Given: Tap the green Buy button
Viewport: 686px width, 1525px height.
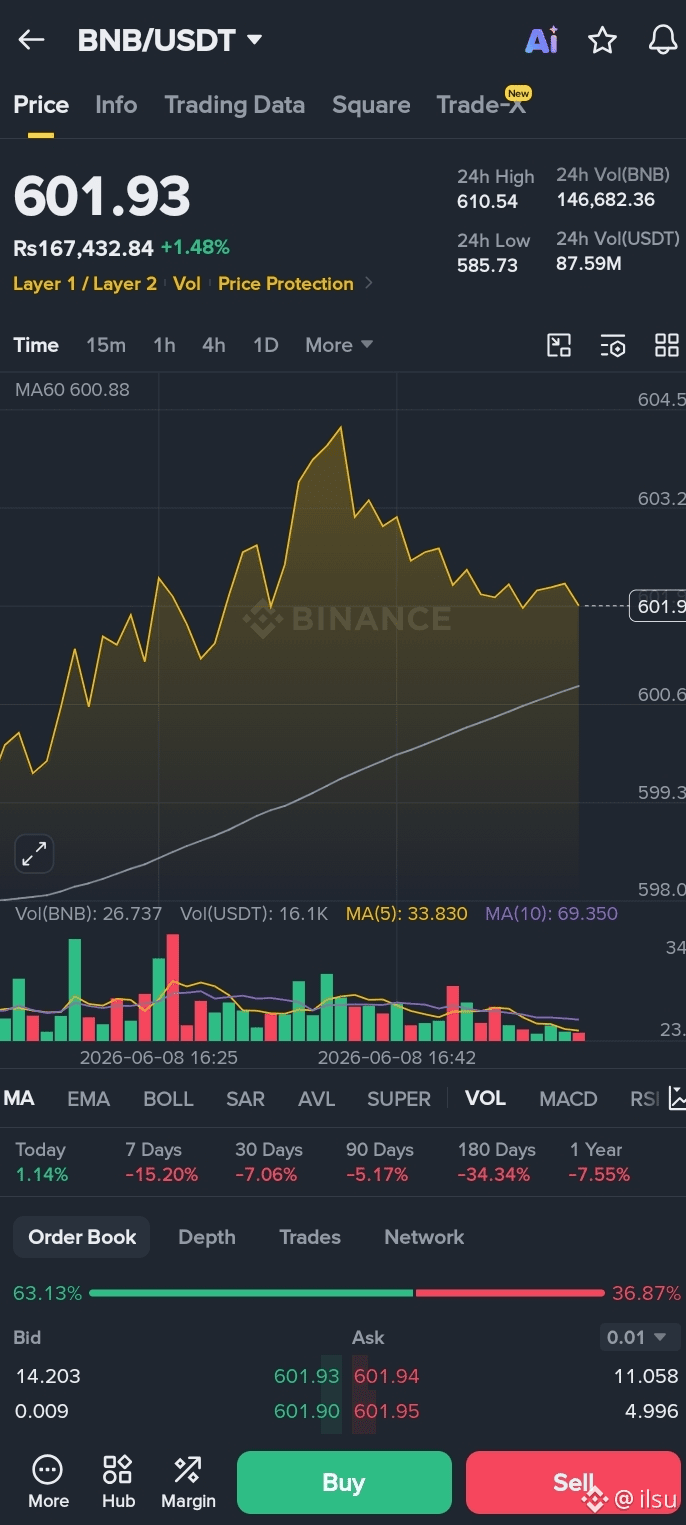Looking at the screenshot, I should click(x=344, y=1482).
